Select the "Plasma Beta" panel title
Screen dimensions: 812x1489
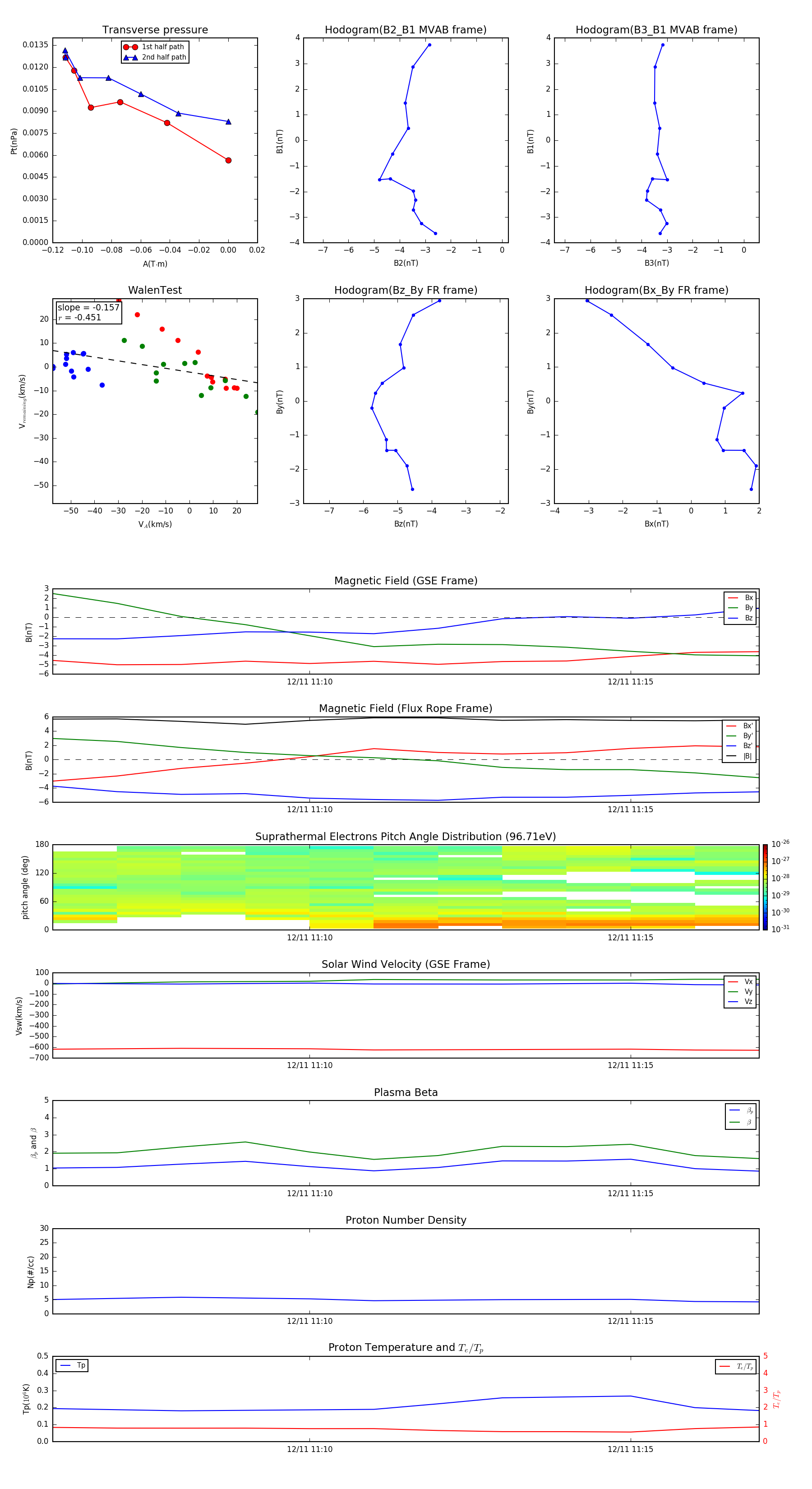406,1092
